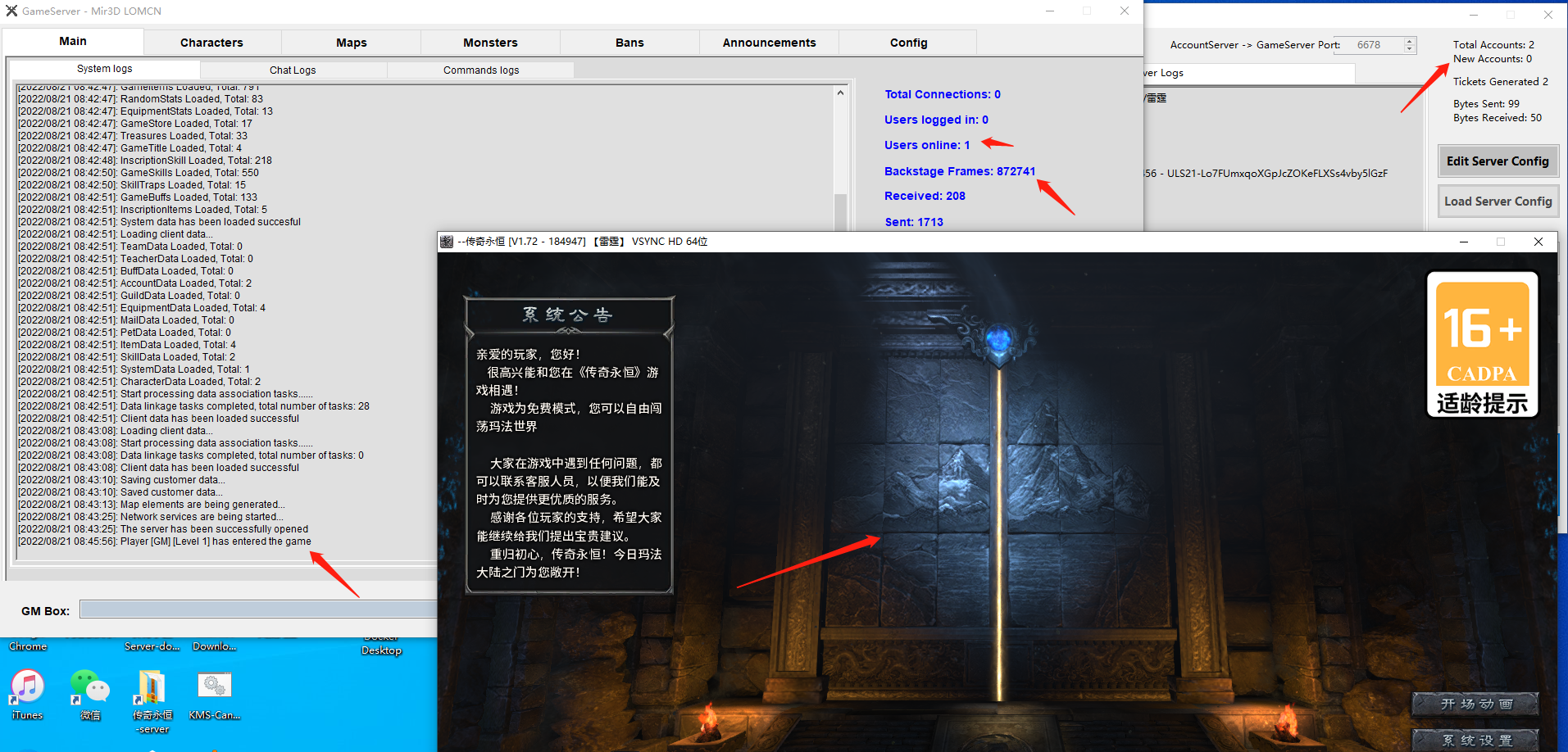Launch the WeChat desktop icon
Image resolution: width=1568 pixels, height=752 pixels.
point(90,694)
